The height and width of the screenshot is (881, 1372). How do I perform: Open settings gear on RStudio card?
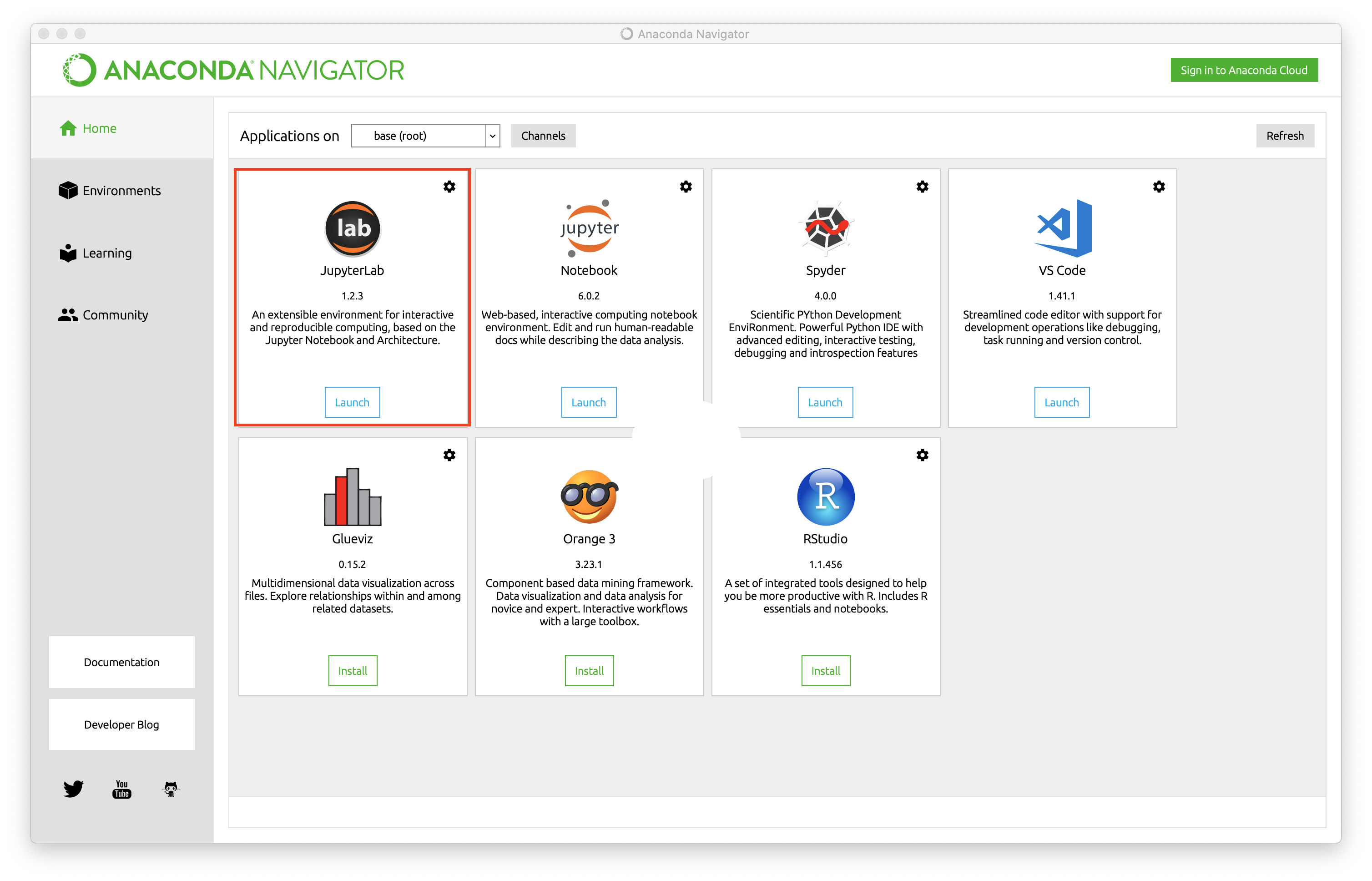(922, 455)
